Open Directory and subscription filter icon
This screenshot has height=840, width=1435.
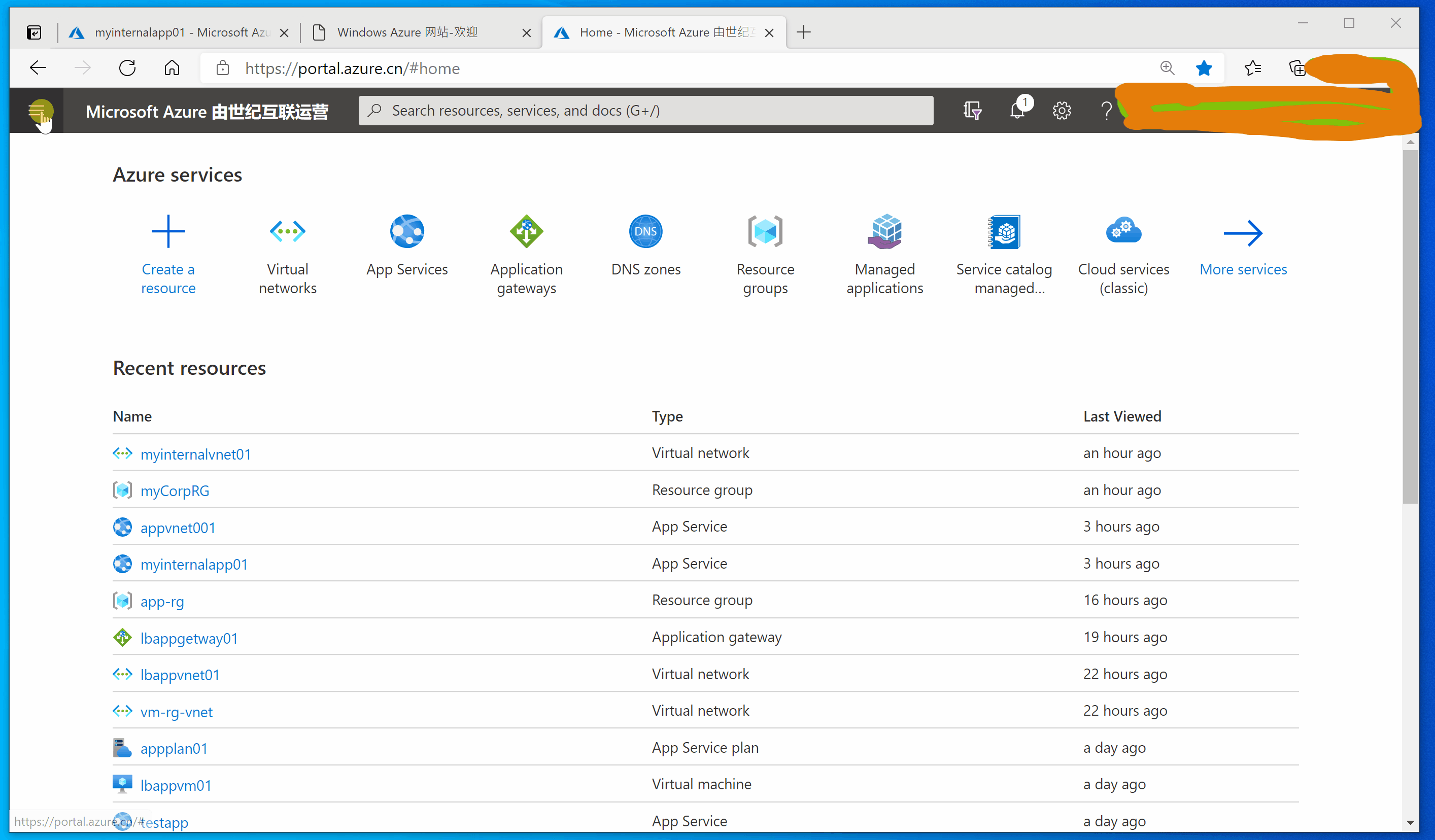972,111
